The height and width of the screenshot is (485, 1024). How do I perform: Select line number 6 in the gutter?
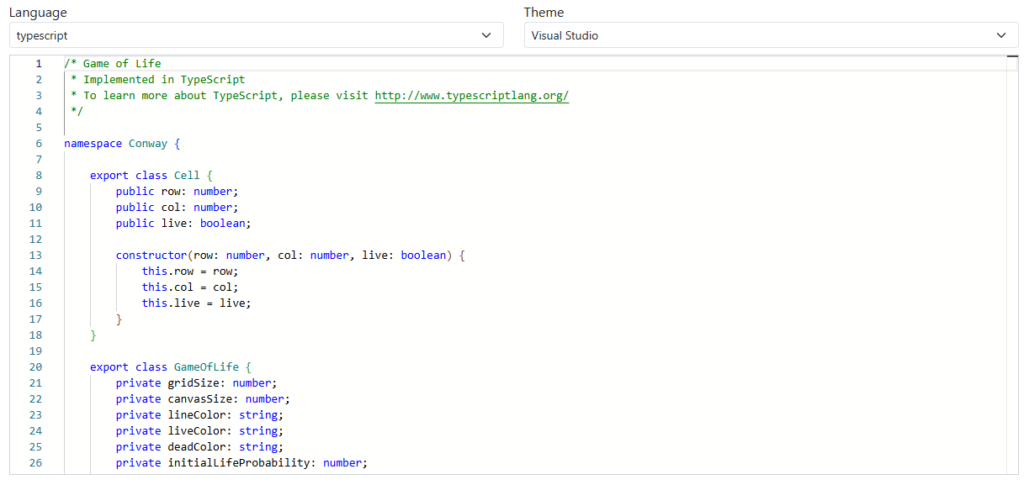click(x=39, y=143)
